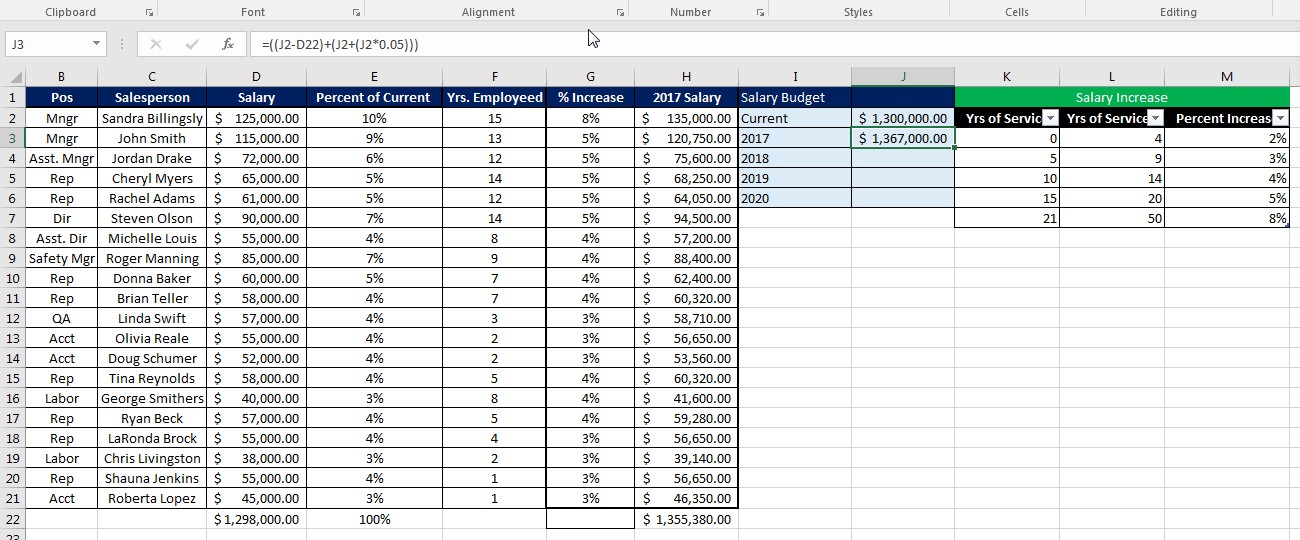Select column M header
1300x540 pixels.
point(1227,77)
